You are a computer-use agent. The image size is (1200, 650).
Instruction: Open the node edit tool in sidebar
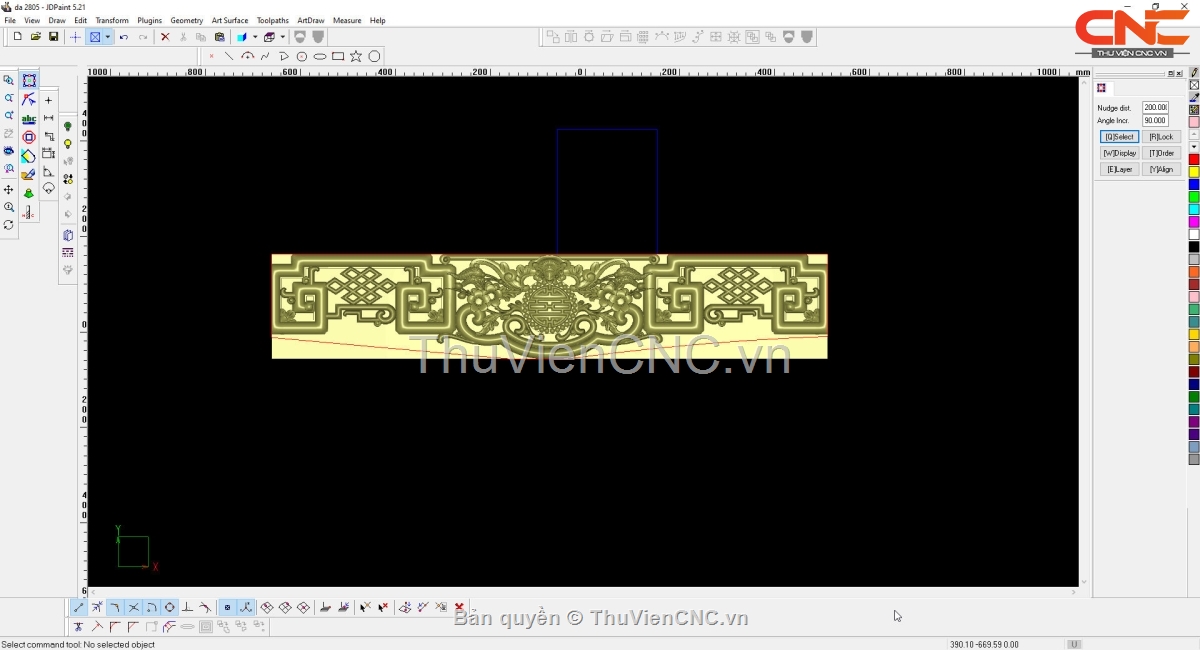pos(29,100)
